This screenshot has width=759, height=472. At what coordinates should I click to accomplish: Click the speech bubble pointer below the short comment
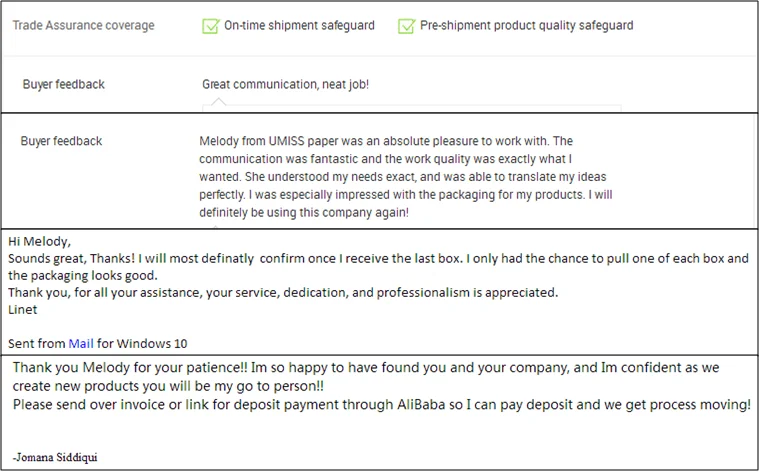point(221,101)
